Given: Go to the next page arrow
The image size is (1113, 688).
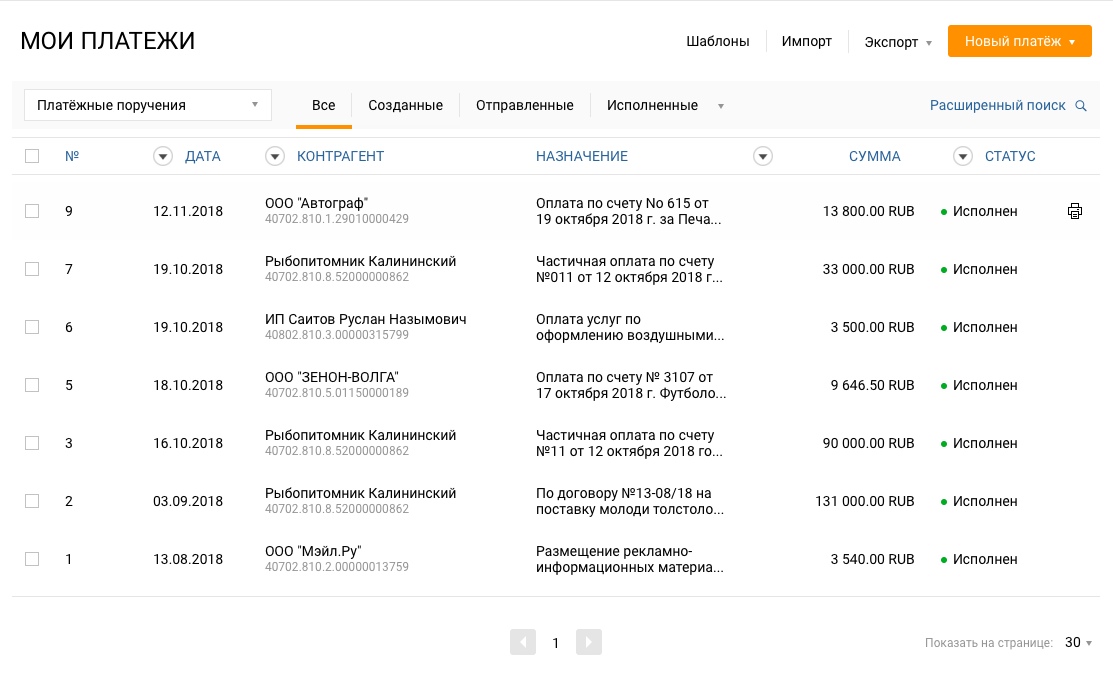Looking at the screenshot, I should [x=588, y=642].
